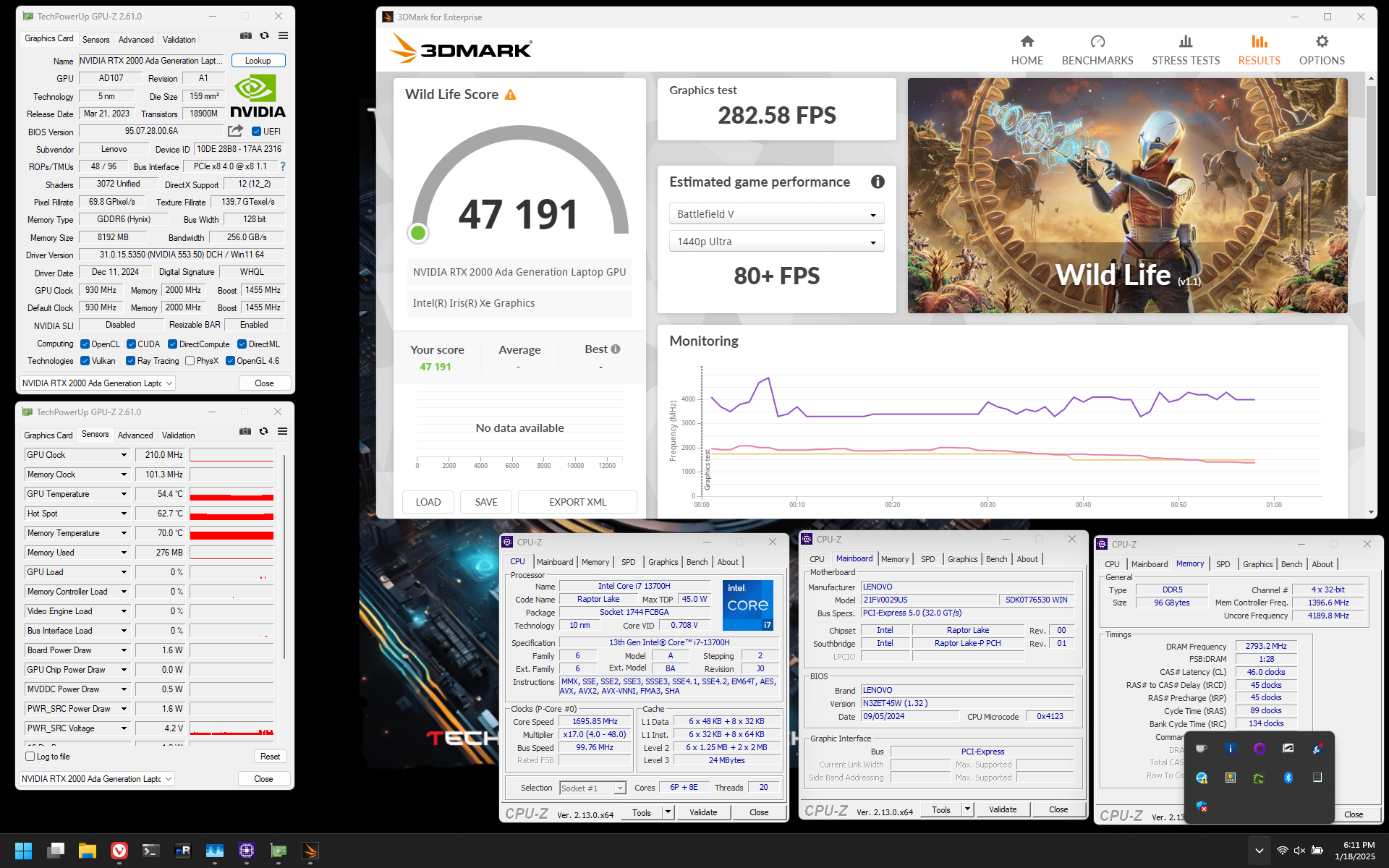
Task: Toggle the Vulkan checkbox
Action: click(x=85, y=361)
